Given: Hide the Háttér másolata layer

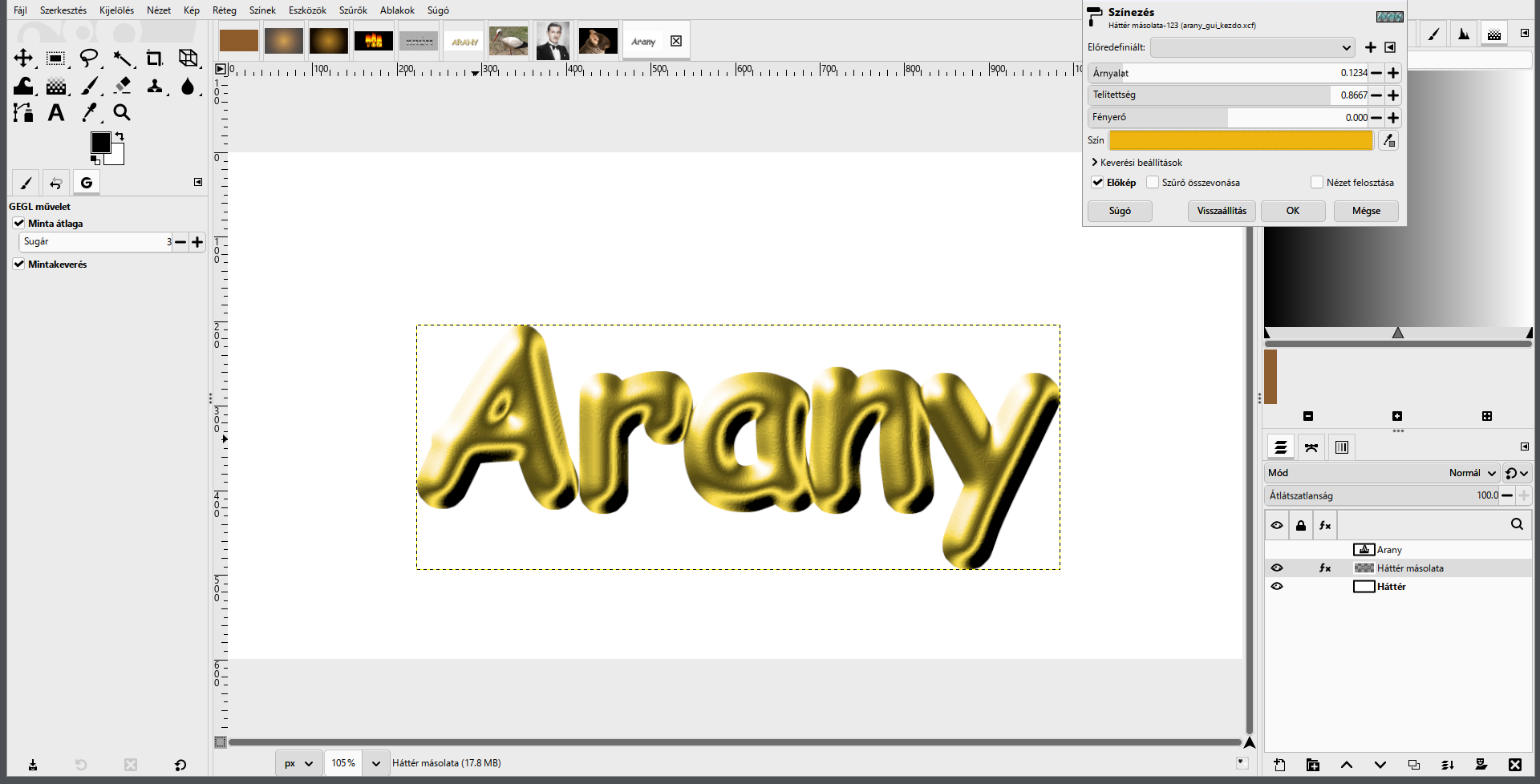Looking at the screenshot, I should tap(1277, 568).
